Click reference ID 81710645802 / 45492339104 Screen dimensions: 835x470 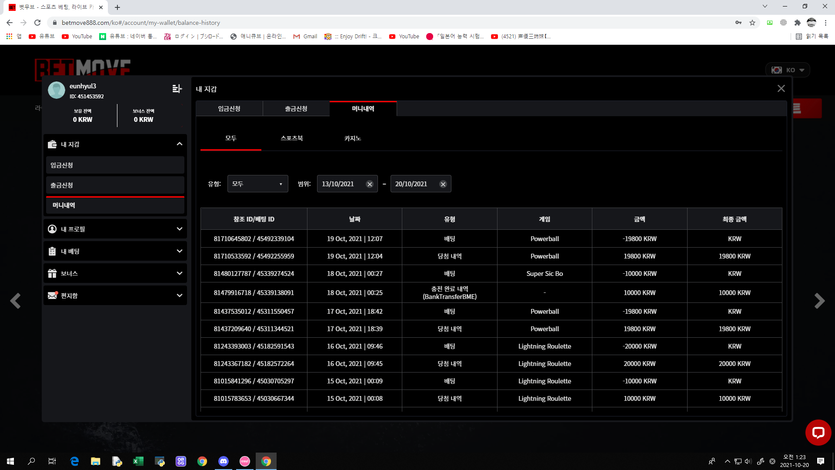point(253,239)
